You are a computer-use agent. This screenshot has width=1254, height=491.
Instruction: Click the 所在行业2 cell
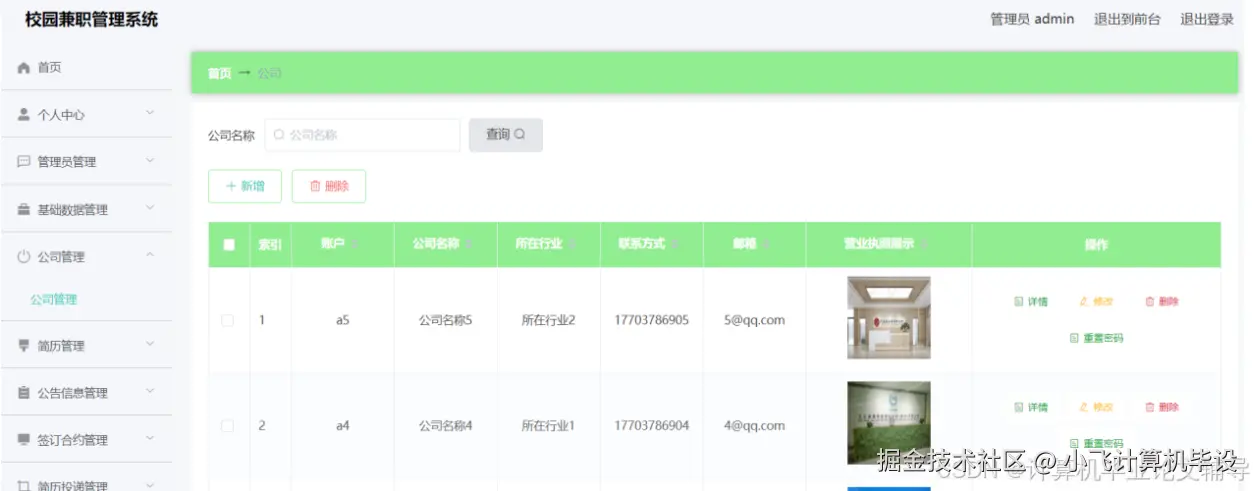click(548, 320)
